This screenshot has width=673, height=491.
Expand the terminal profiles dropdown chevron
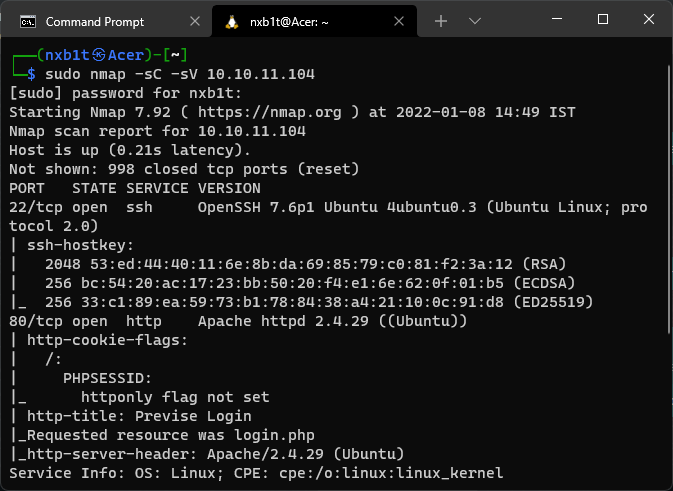pos(475,21)
